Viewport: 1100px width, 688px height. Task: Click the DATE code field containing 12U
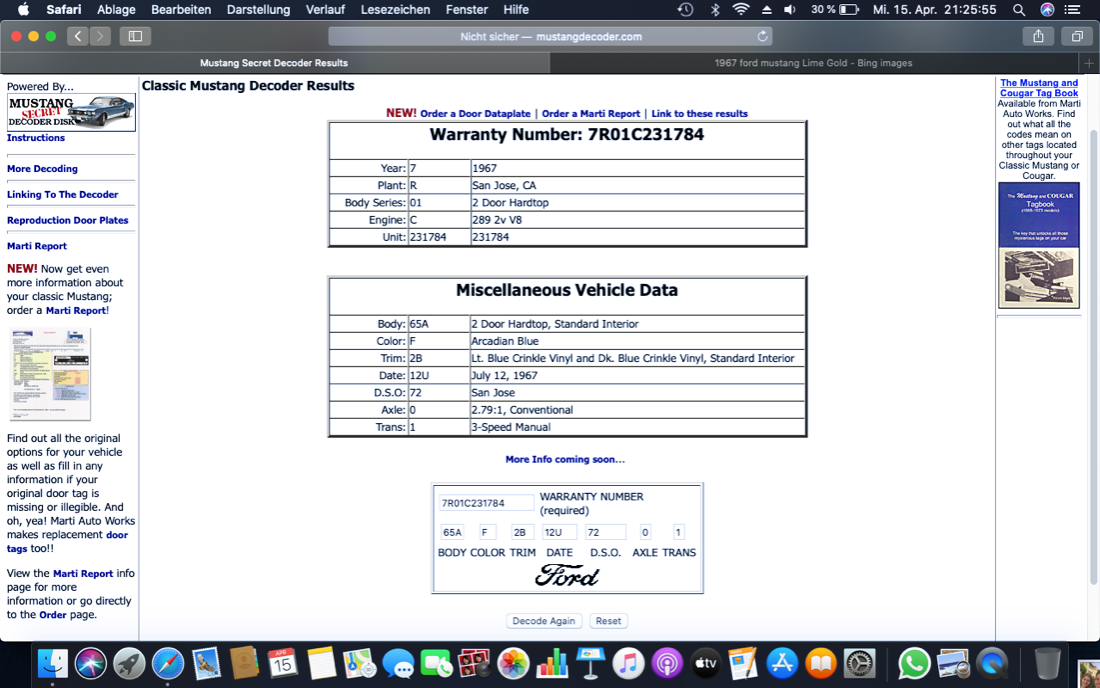(559, 532)
